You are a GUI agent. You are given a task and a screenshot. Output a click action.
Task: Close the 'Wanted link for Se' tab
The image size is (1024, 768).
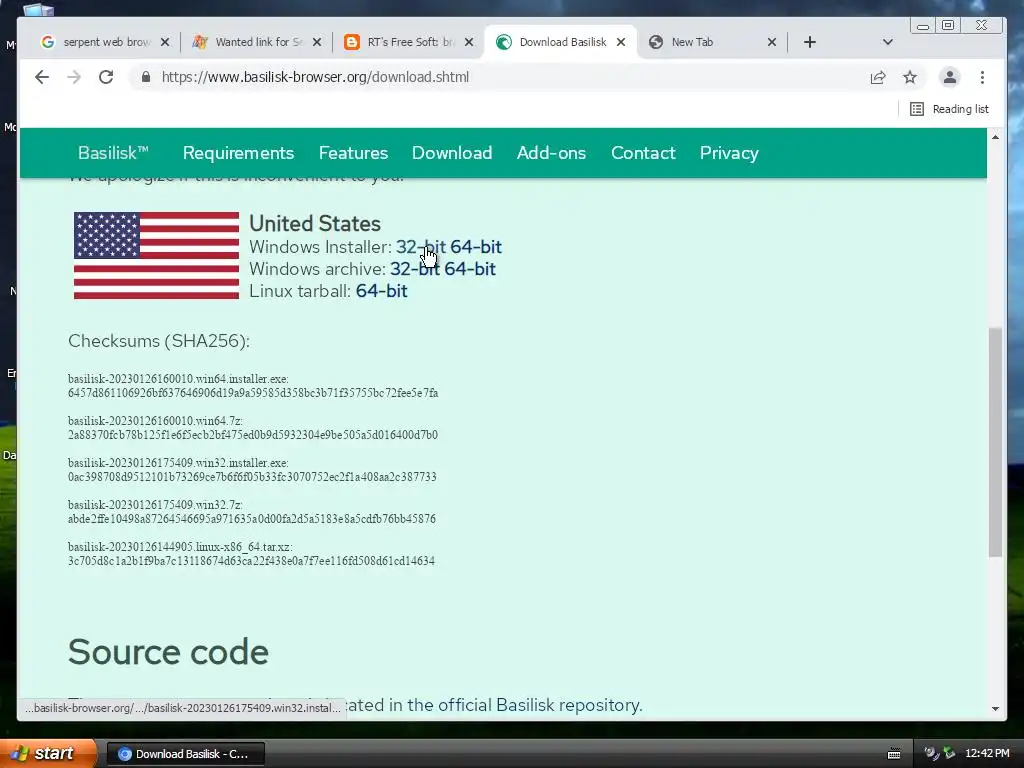tap(317, 42)
